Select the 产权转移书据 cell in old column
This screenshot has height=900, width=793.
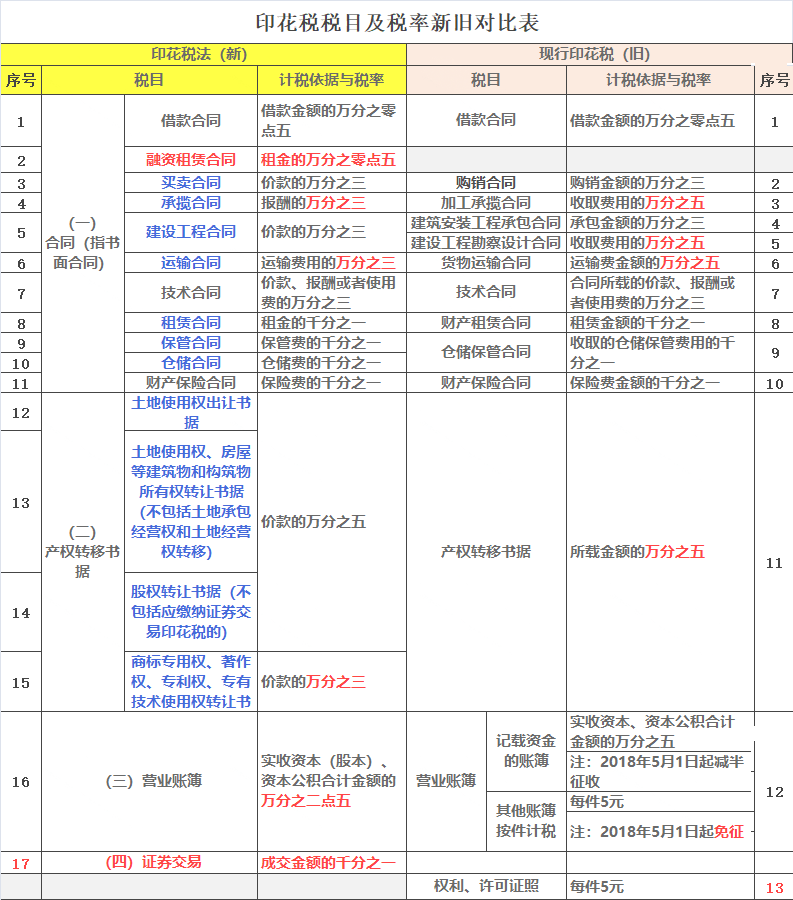(x=486, y=552)
